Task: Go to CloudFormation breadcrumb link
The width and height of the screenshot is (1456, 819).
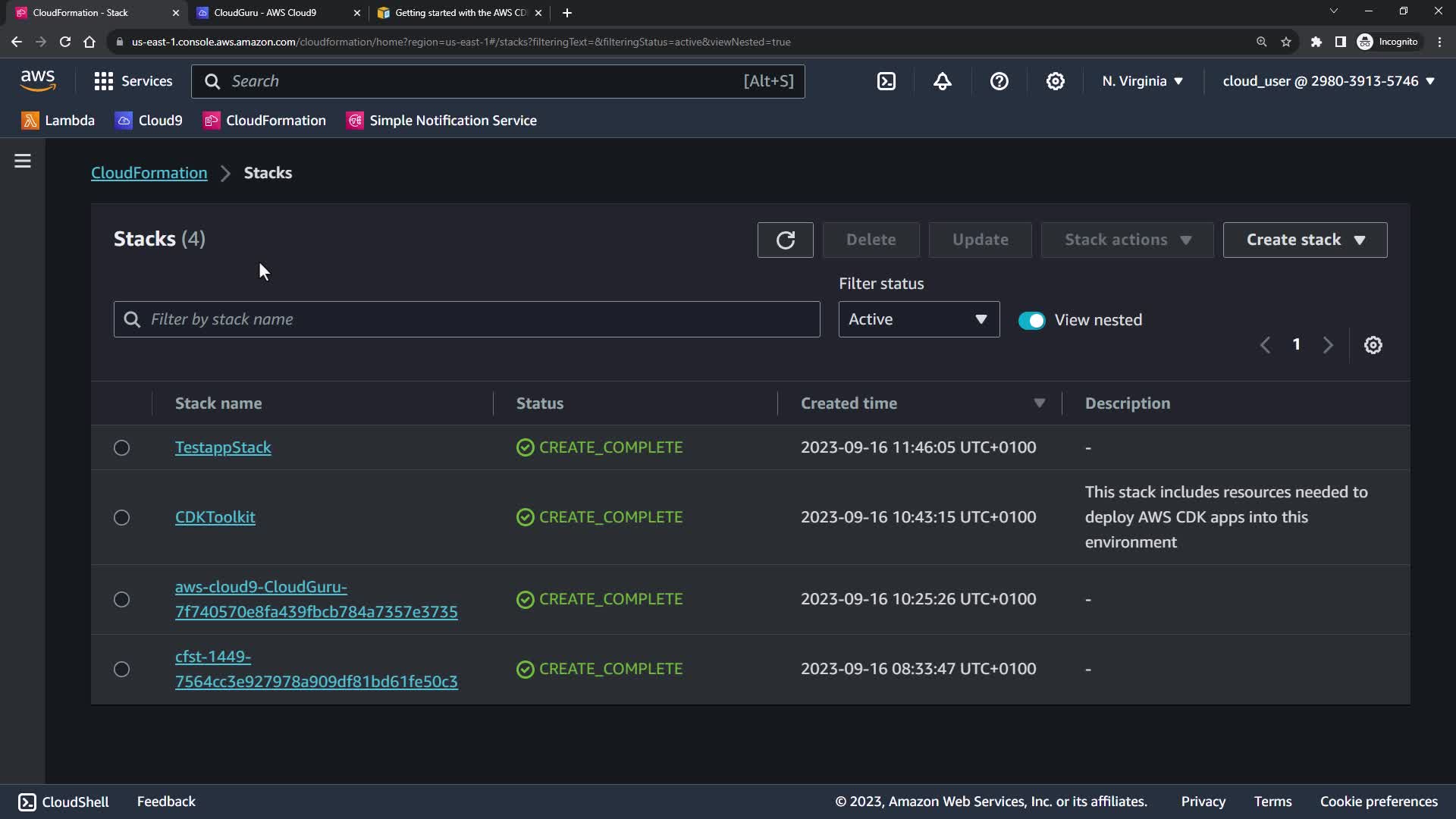Action: [149, 173]
